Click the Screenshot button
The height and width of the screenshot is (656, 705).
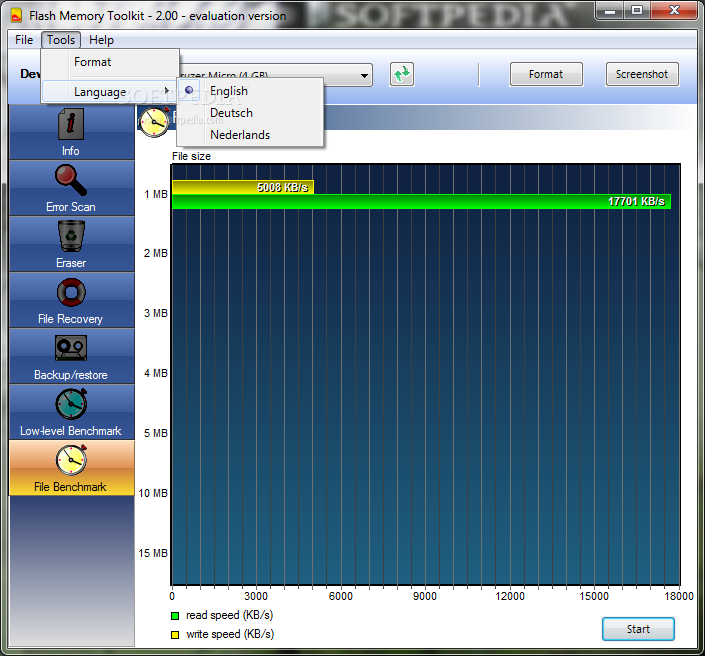coord(642,74)
